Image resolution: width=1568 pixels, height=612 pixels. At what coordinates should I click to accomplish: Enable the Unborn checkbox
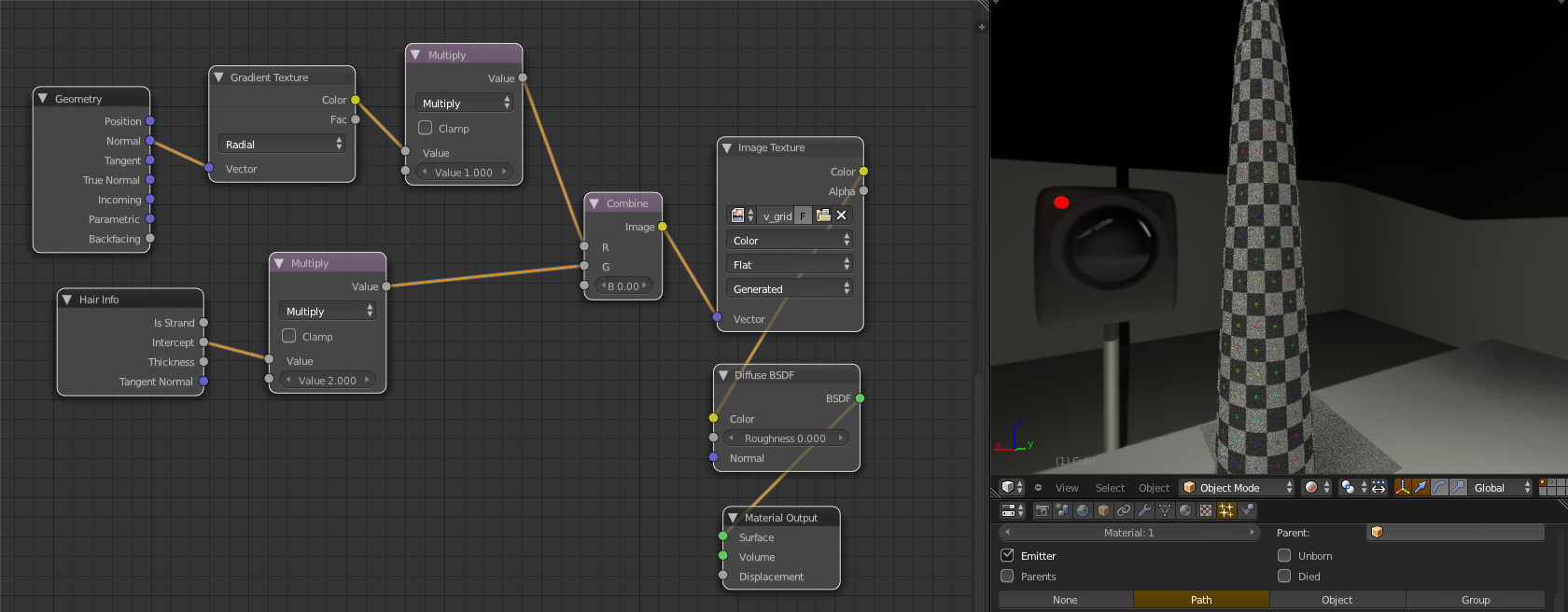click(1284, 555)
